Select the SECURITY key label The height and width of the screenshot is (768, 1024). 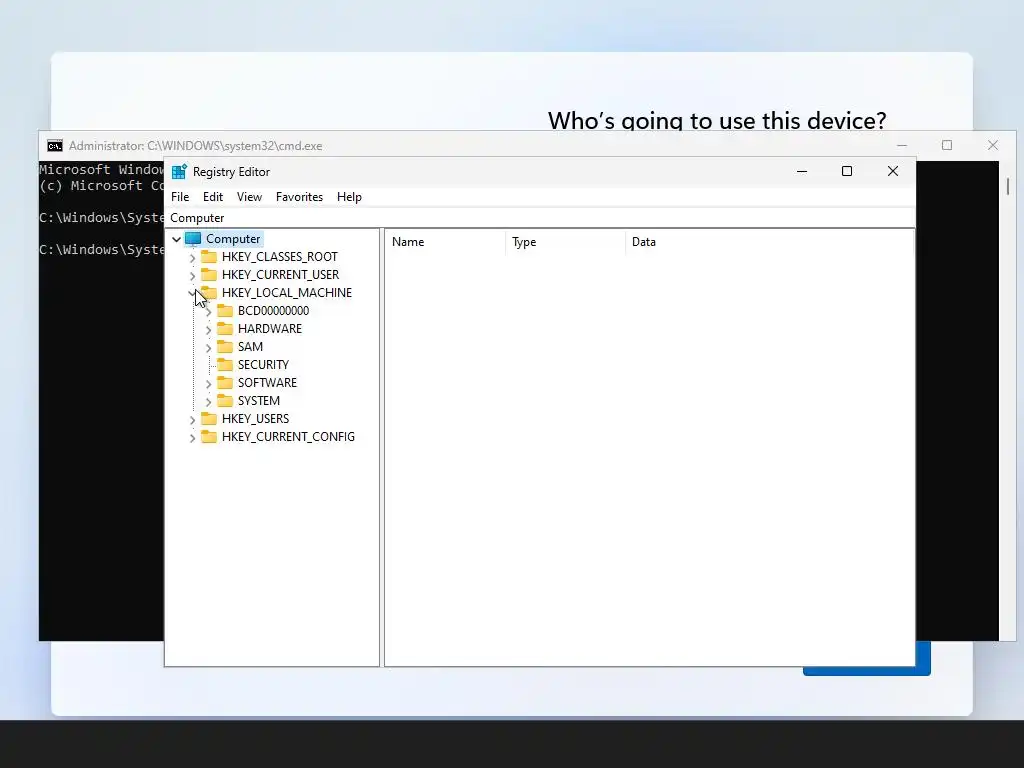click(x=263, y=364)
